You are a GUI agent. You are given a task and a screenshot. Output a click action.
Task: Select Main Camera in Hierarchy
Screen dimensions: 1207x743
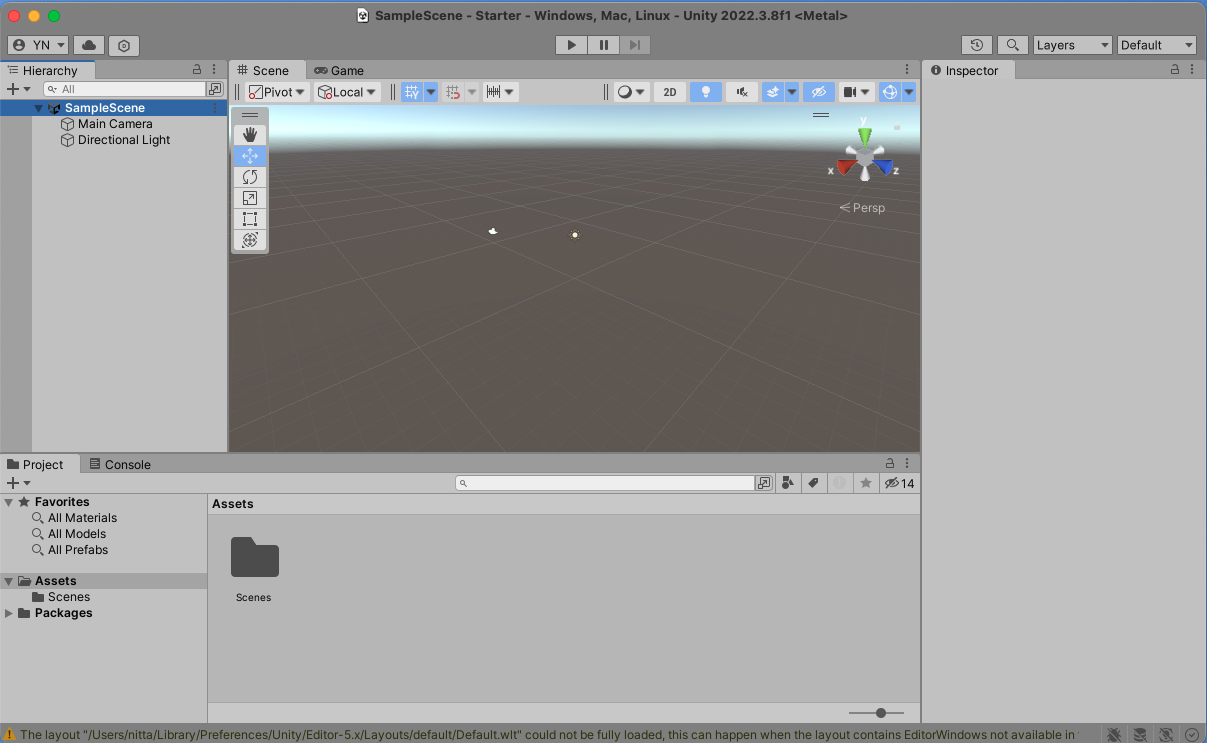[115, 124]
